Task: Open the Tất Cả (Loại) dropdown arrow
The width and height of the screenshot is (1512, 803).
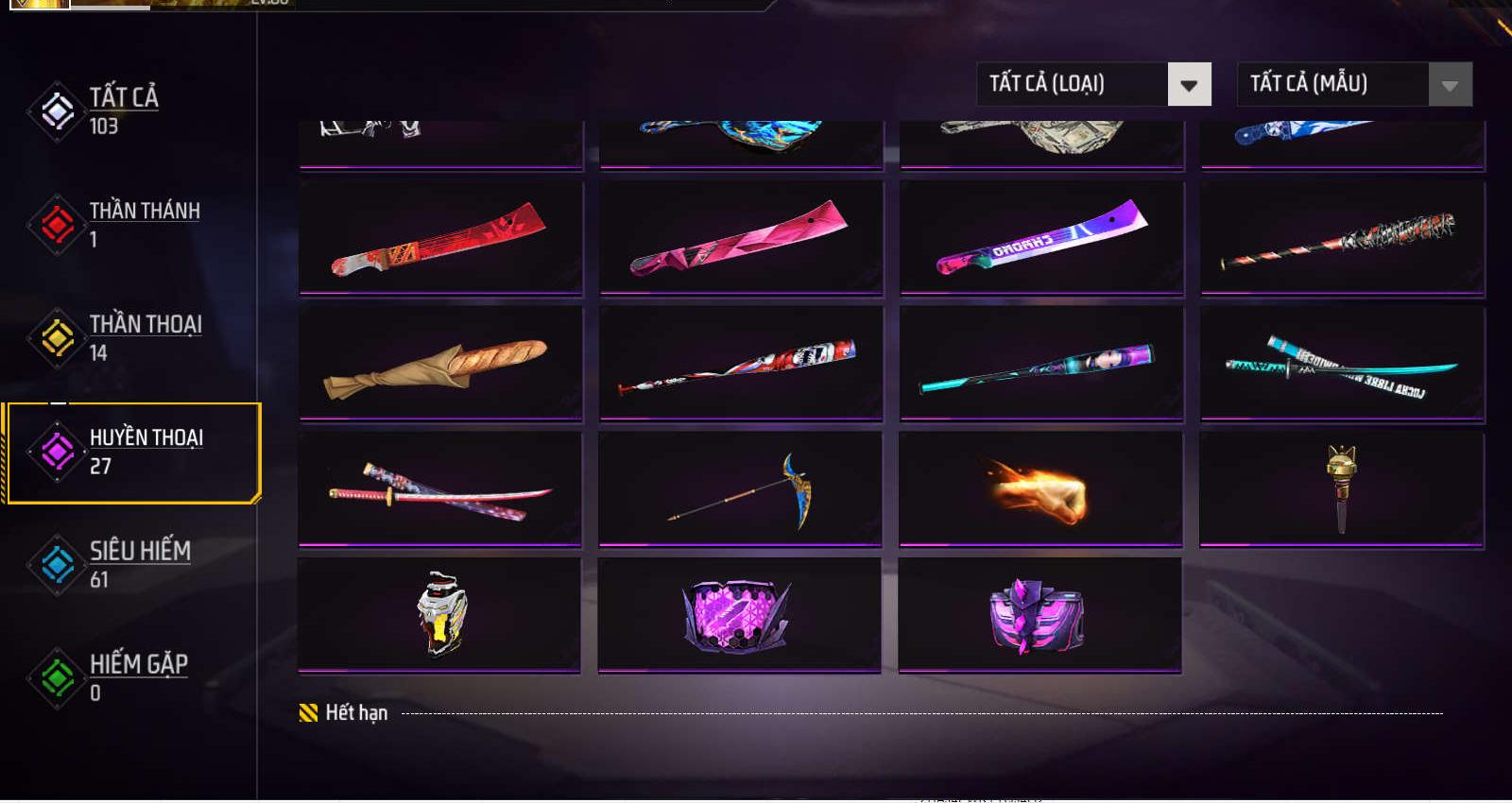Action: pos(1189,85)
